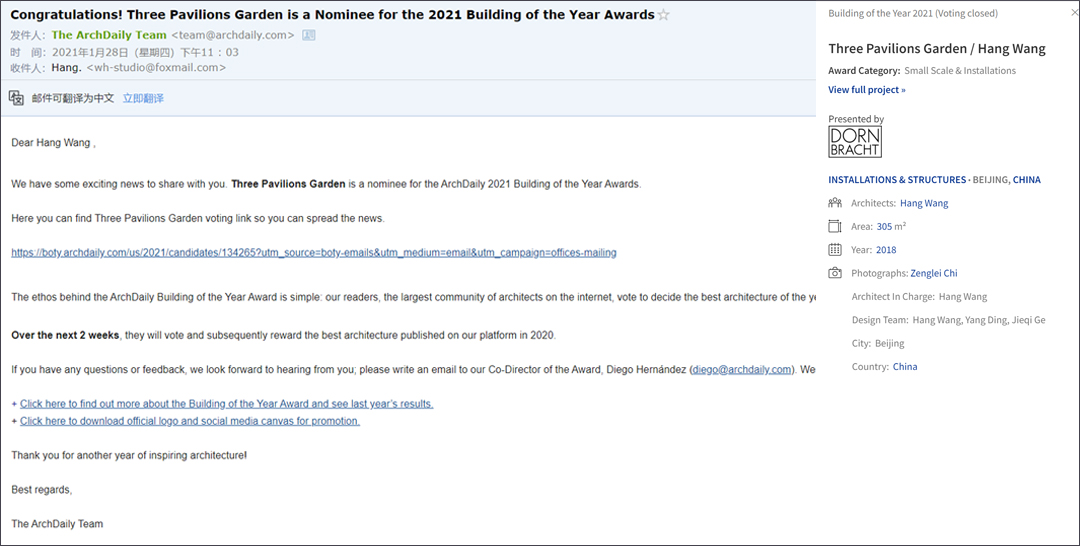Open the contact card icon beside team@archdaily.com

coord(309,35)
